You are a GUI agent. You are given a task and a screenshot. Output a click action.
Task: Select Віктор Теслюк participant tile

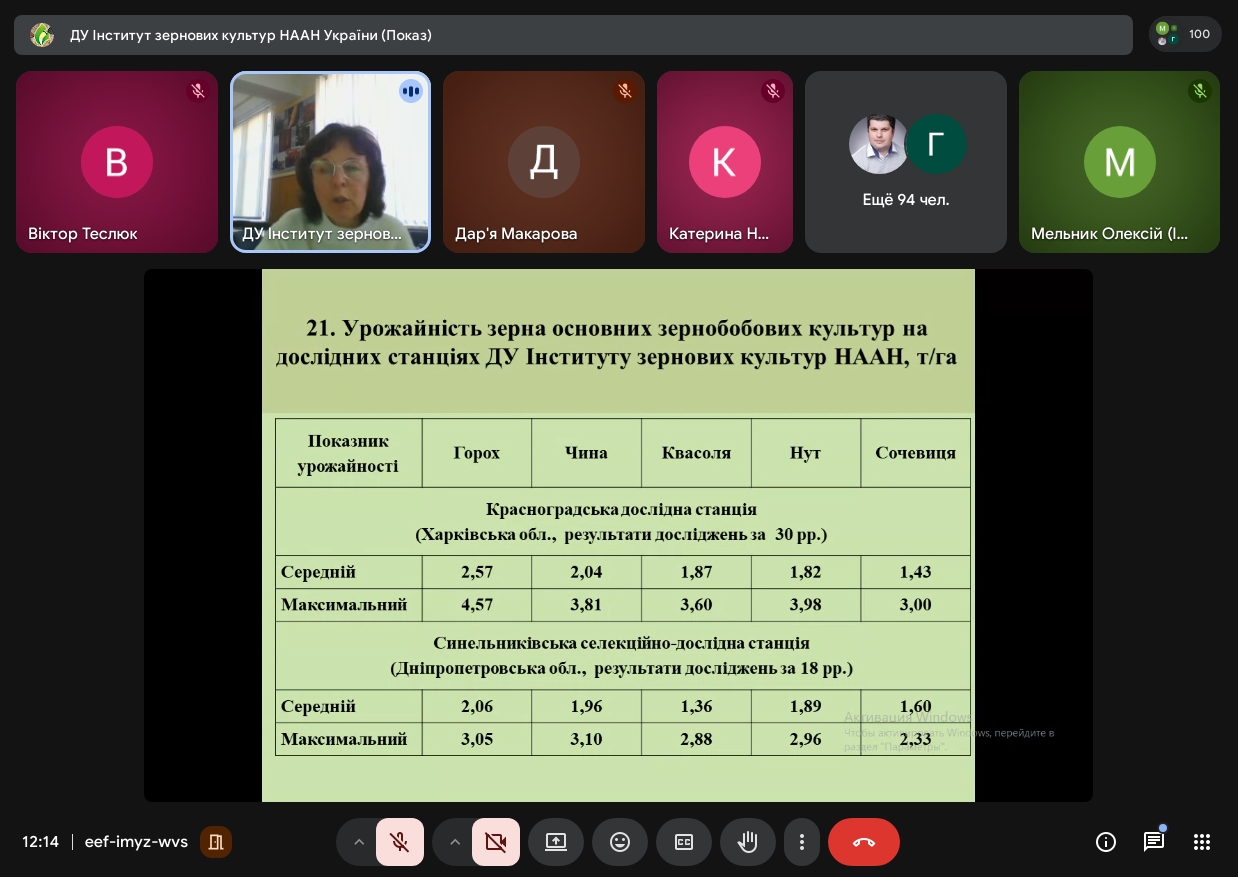point(117,162)
